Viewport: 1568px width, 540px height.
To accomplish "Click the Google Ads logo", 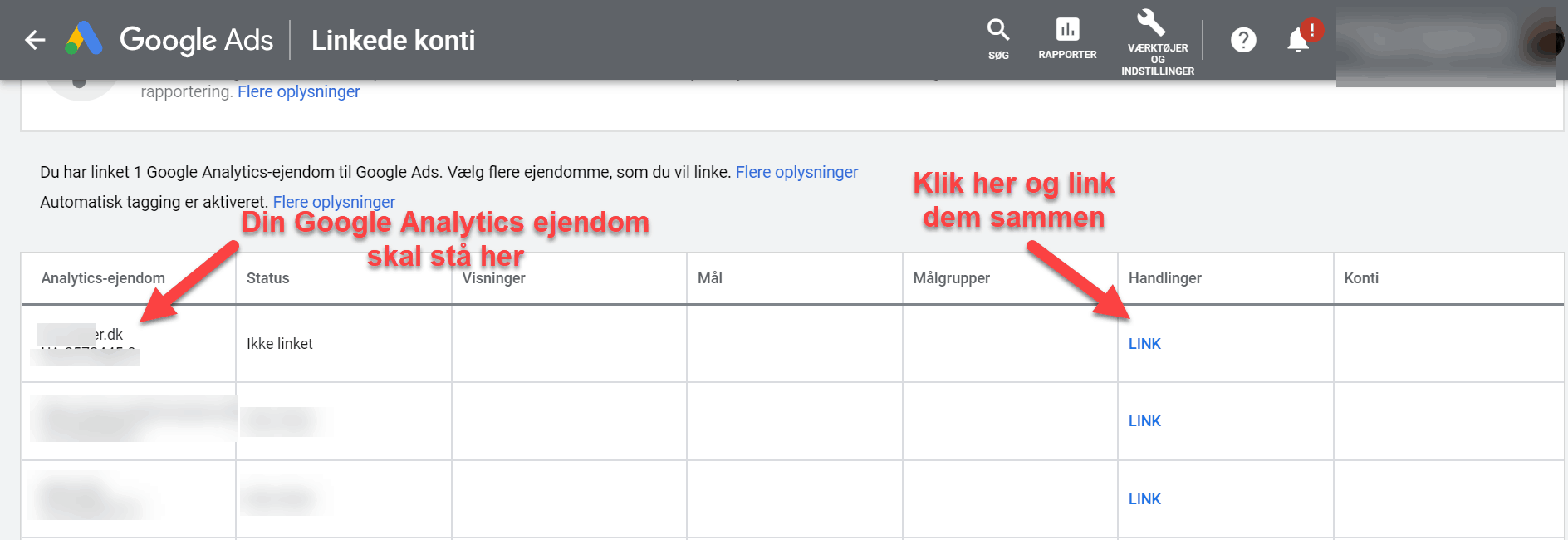I will [169, 39].
